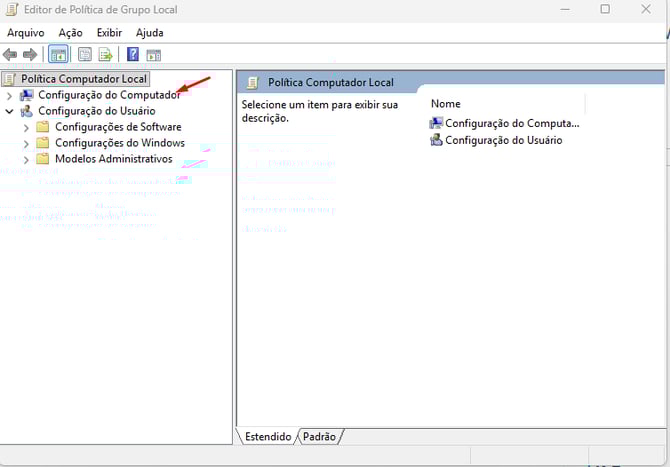Expand Configuração do Computador tree node
Viewport: 670px width, 467px height.
10,95
